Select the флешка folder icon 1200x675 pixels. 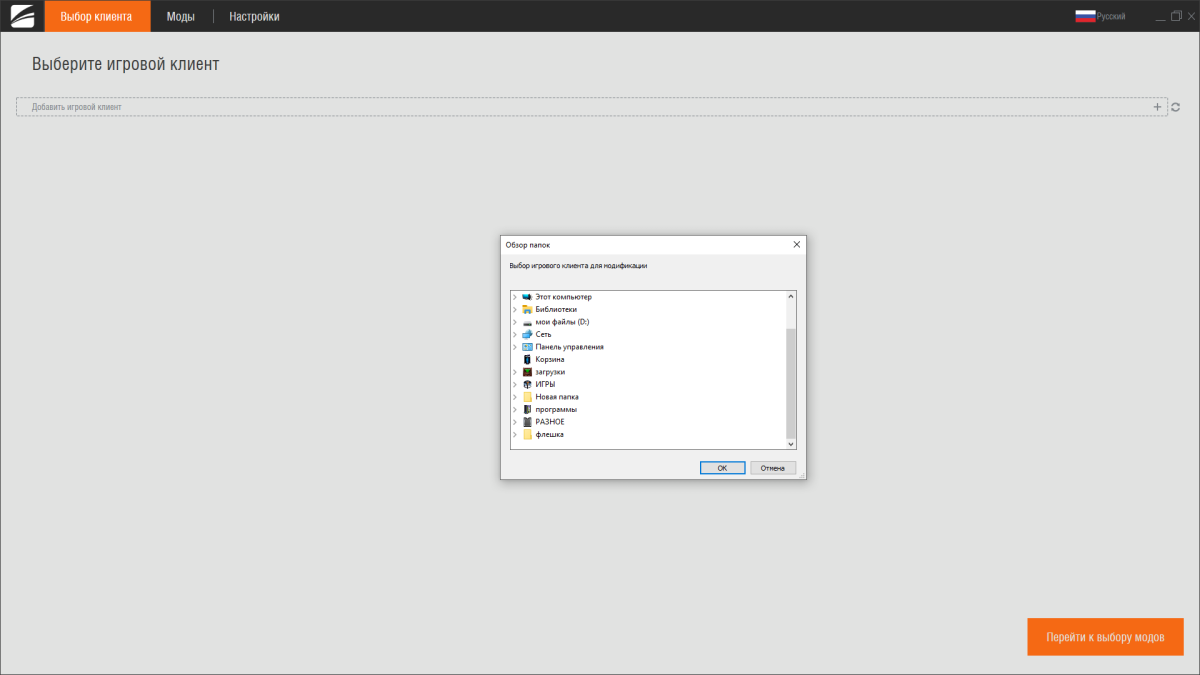coord(527,434)
